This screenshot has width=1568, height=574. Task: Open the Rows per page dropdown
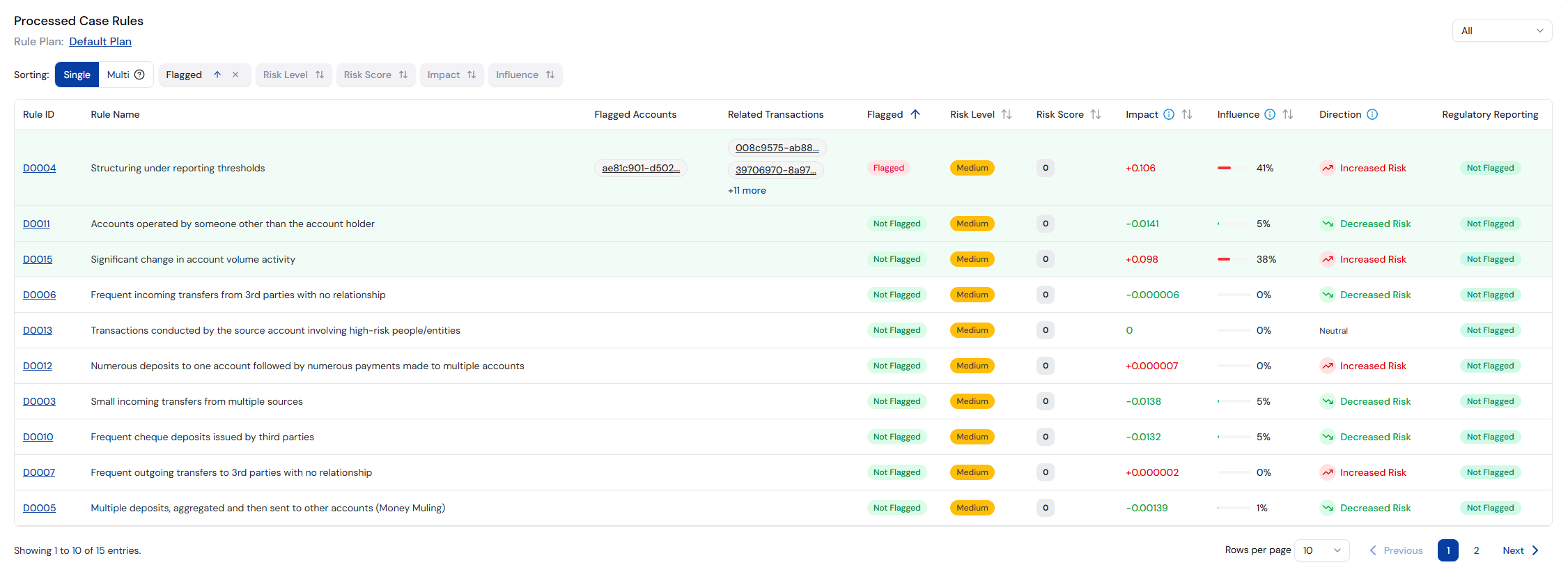pos(1321,550)
